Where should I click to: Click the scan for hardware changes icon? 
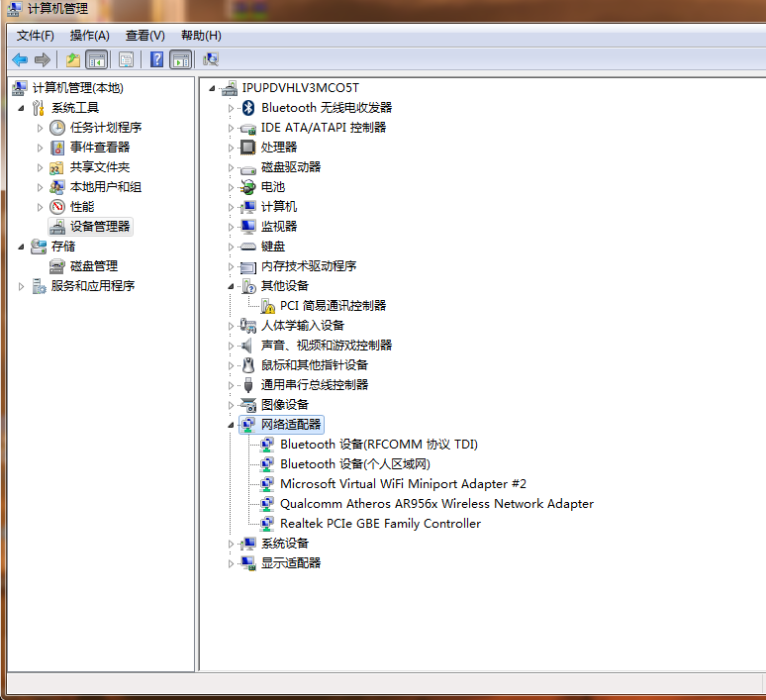pyautogui.click(x=211, y=60)
